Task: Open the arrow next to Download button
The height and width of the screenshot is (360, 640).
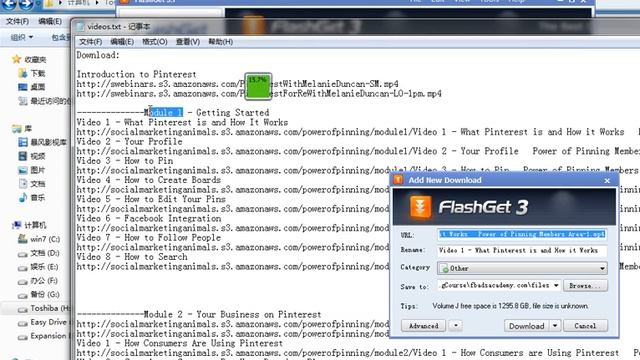Action: [555, 326]
